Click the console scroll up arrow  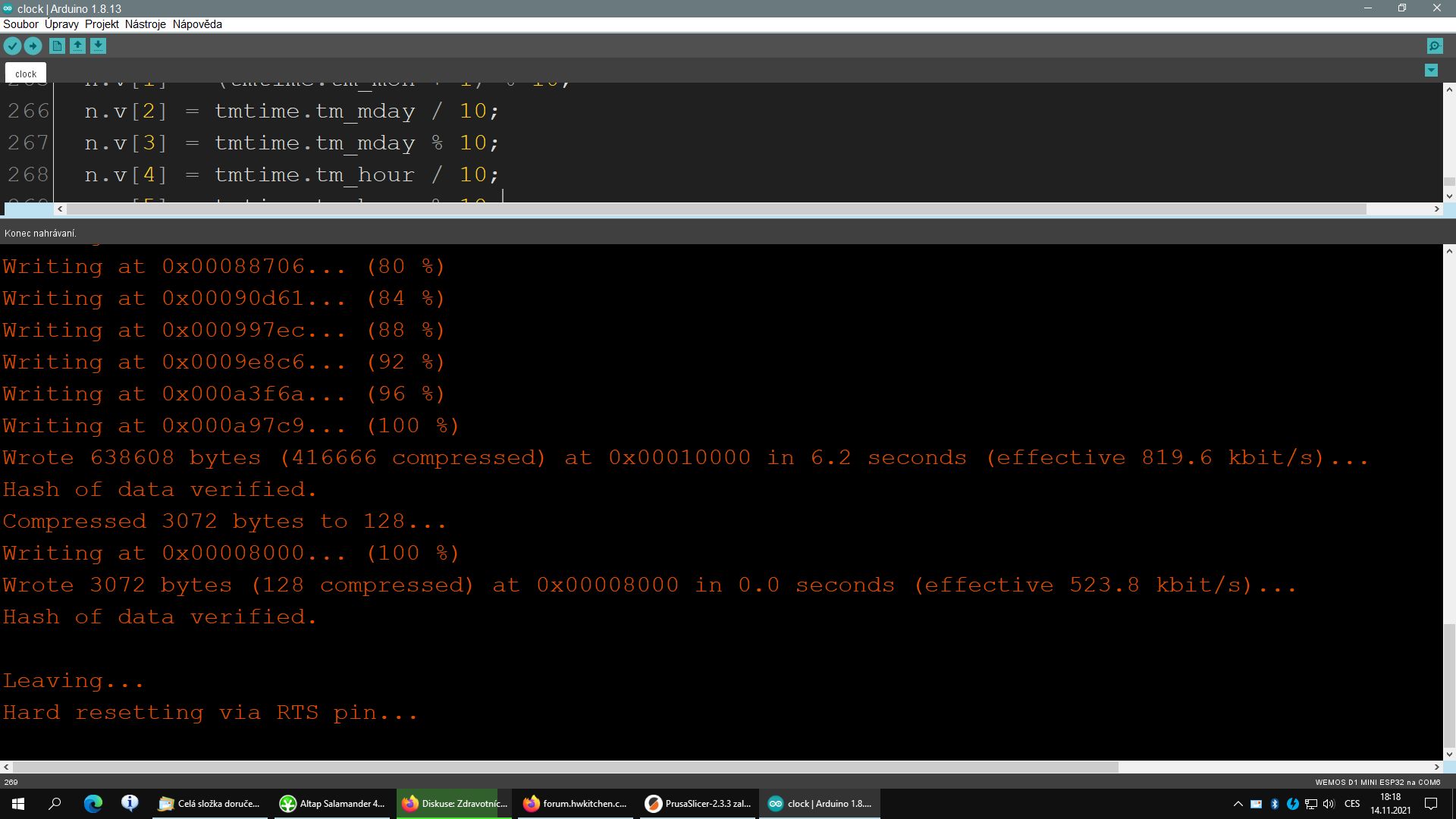(x=1449, y=251)
